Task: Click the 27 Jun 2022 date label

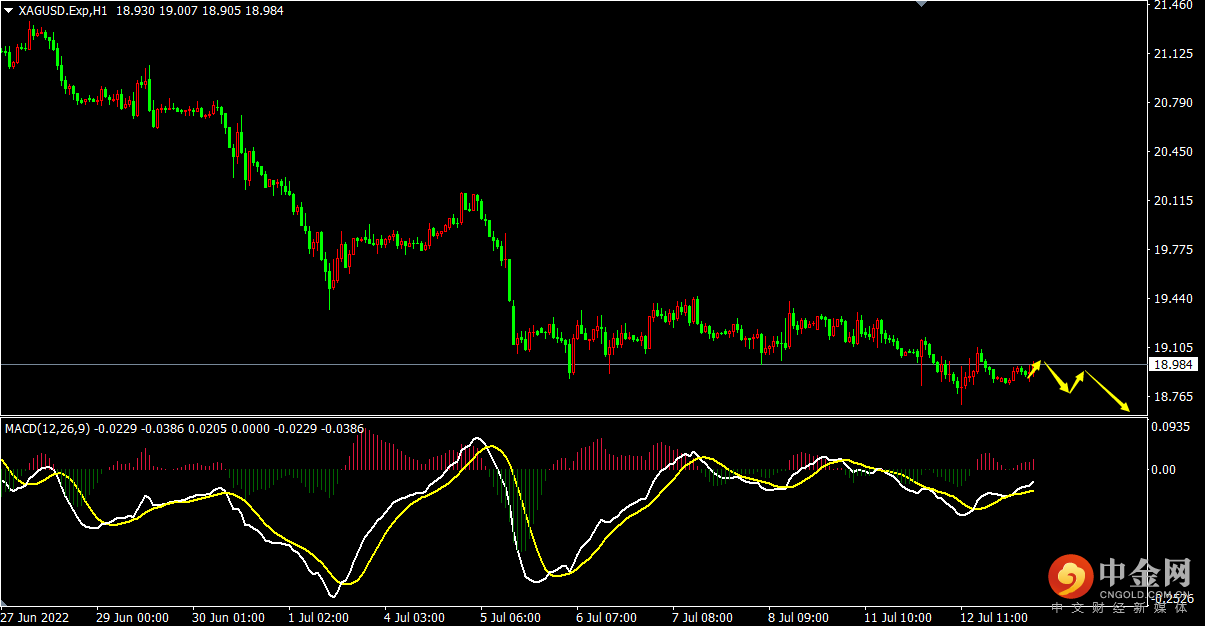Action: pyautogui.click(x=35, y=618)
